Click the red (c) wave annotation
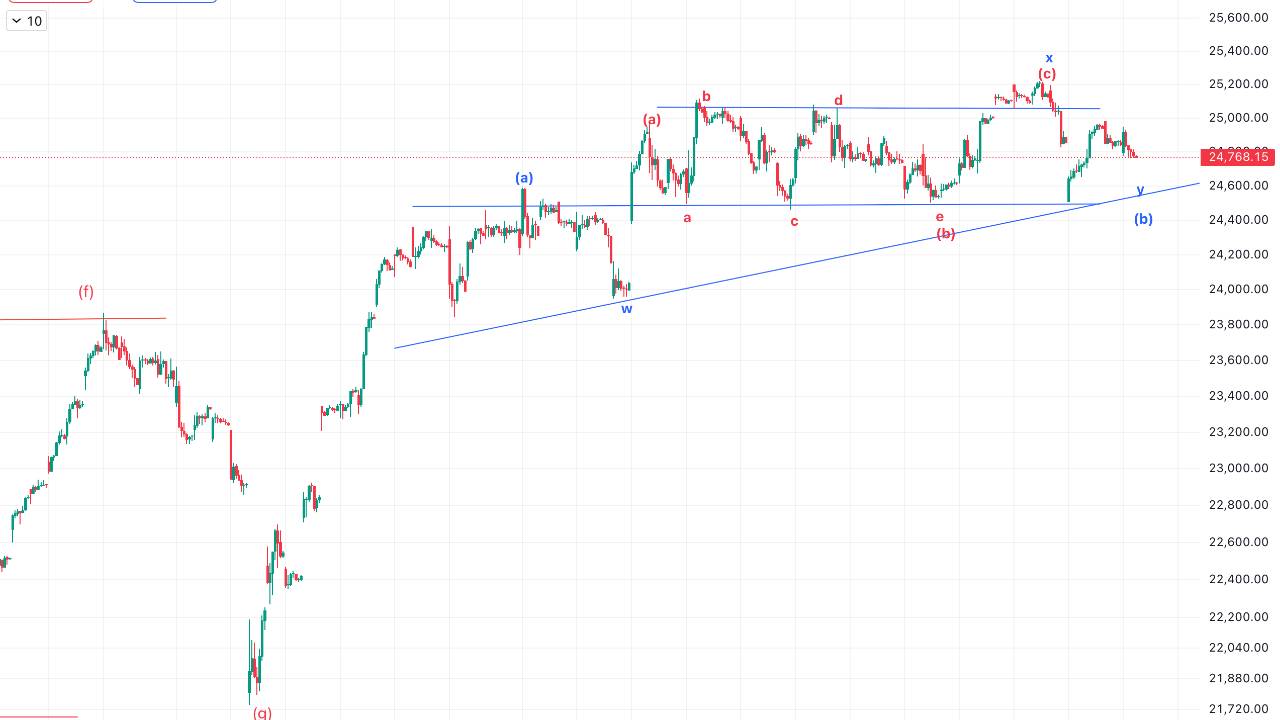The width and height of the screenshot is (1280, 720). [1046, 73]
